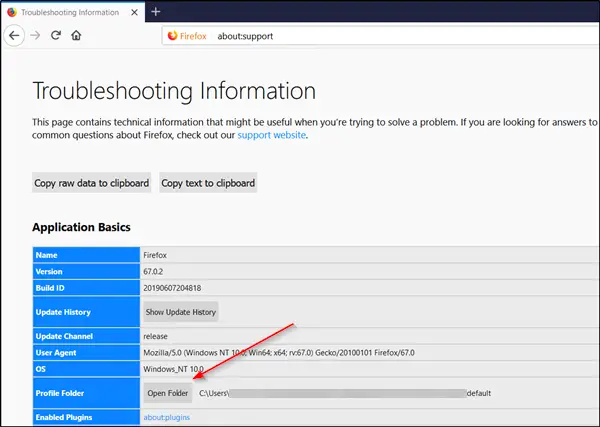Click the OS value Windows_NT 10.0

(173, 369)
